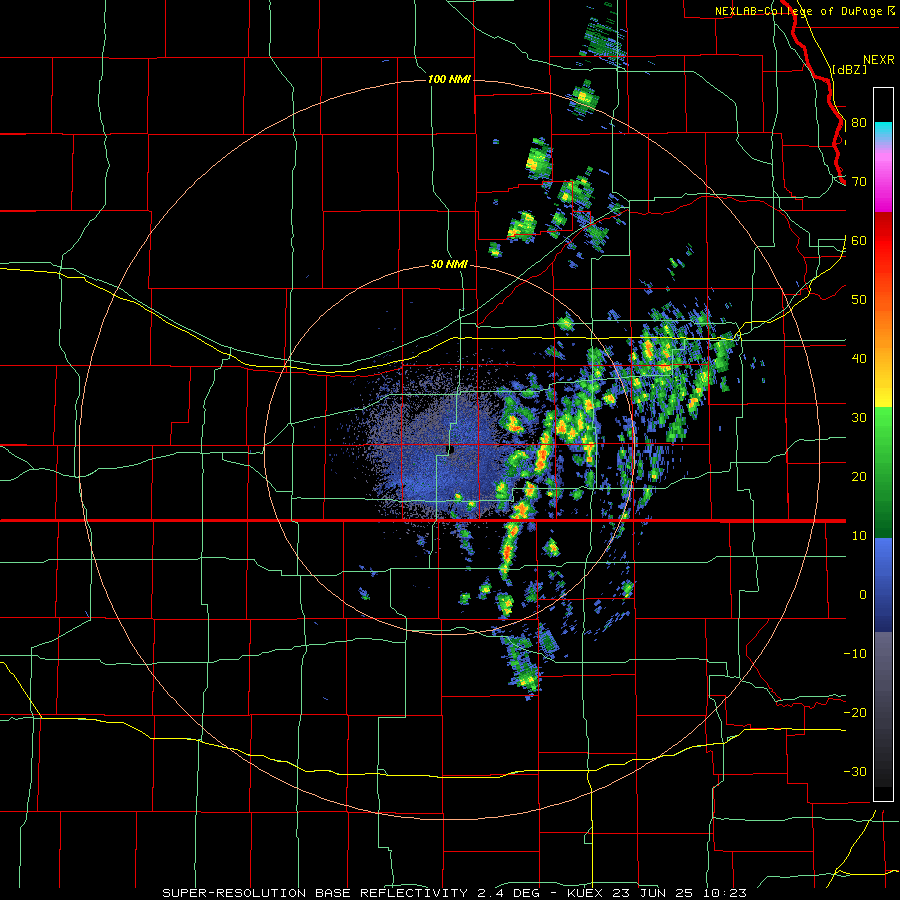Pick the bright green segment of the color bar
Viewport: 900px width, 900px height.
point(883,436)
